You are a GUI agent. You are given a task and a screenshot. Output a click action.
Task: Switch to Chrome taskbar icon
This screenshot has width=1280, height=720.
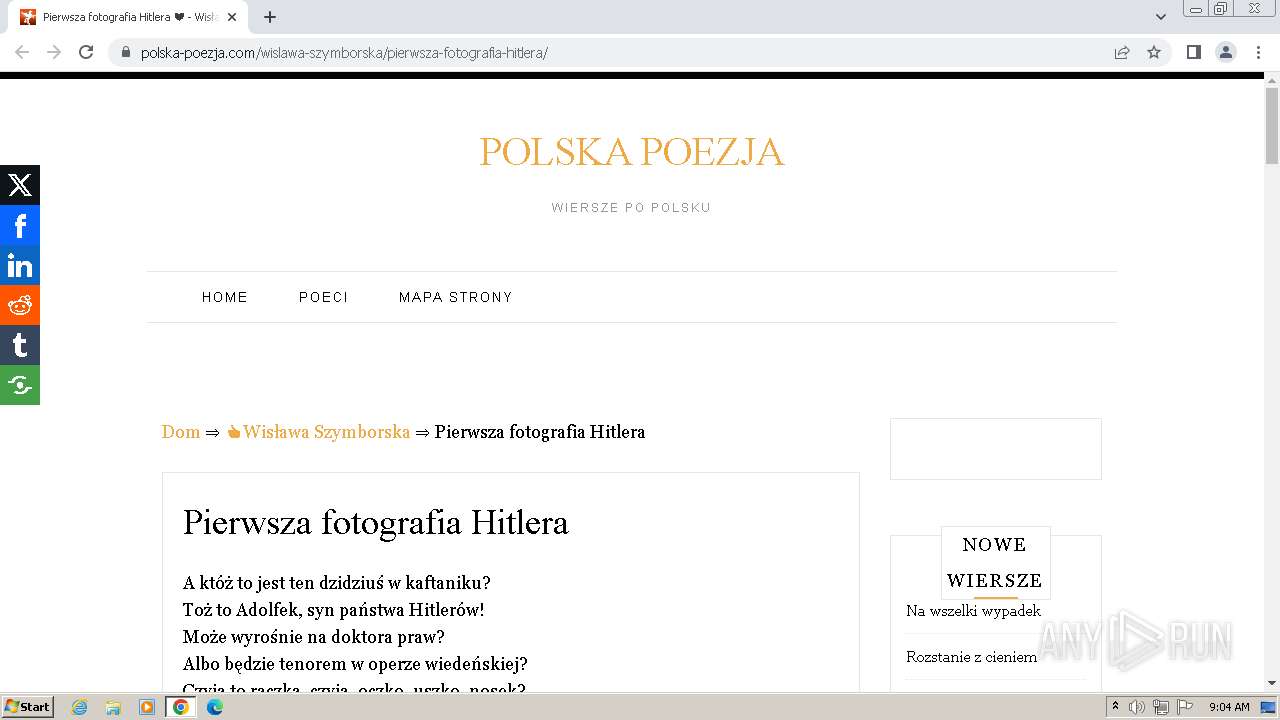pyautogui.click(x=181, y=707)
